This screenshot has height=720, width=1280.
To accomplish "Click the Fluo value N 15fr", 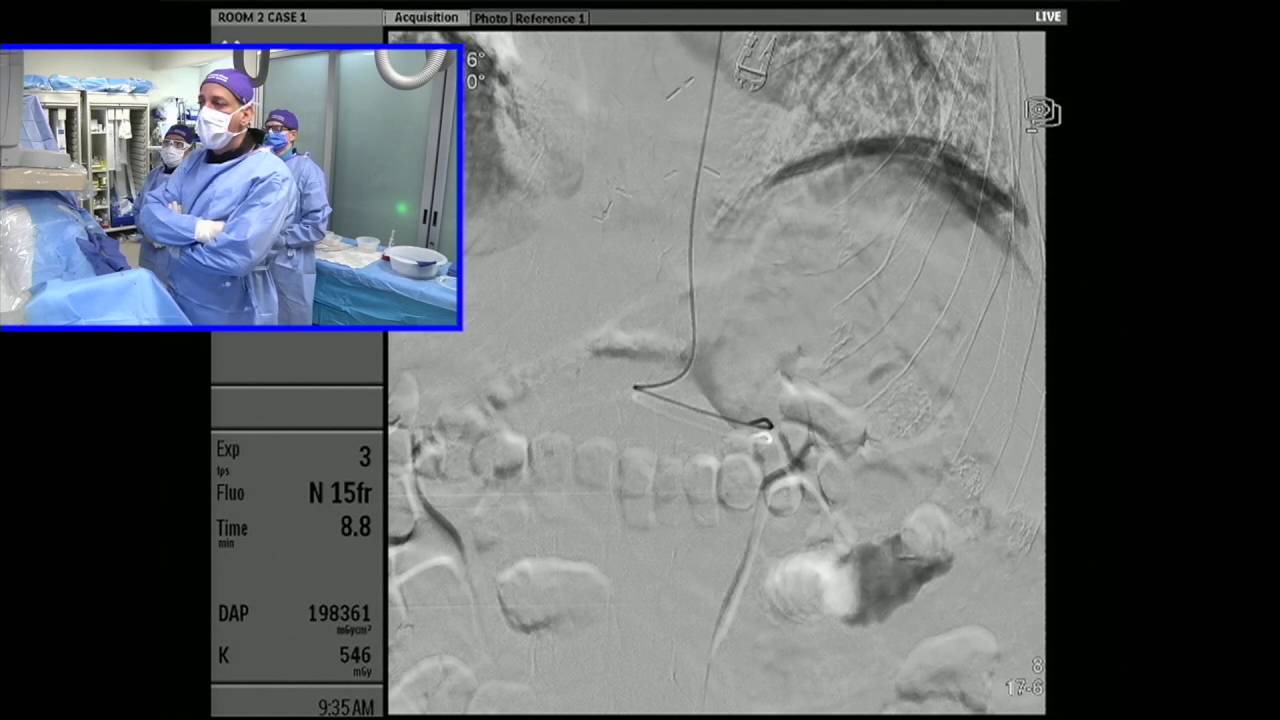I will coord(340,492).
